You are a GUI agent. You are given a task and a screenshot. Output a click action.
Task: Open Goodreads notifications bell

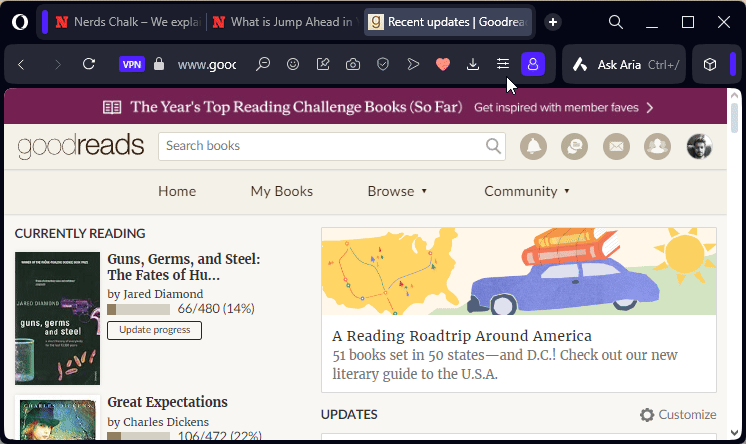(x=533, y=146)
